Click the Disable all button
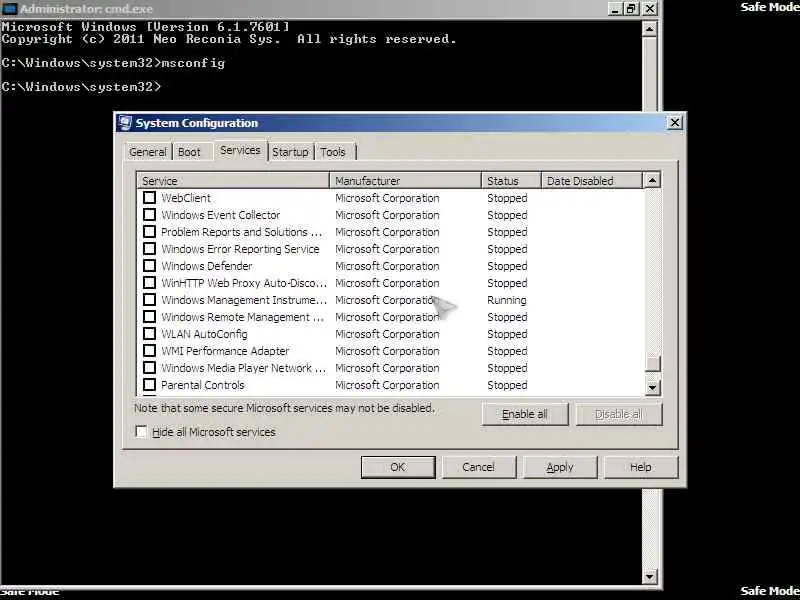This screenshot has height=600, width=800. coord(618,414)
